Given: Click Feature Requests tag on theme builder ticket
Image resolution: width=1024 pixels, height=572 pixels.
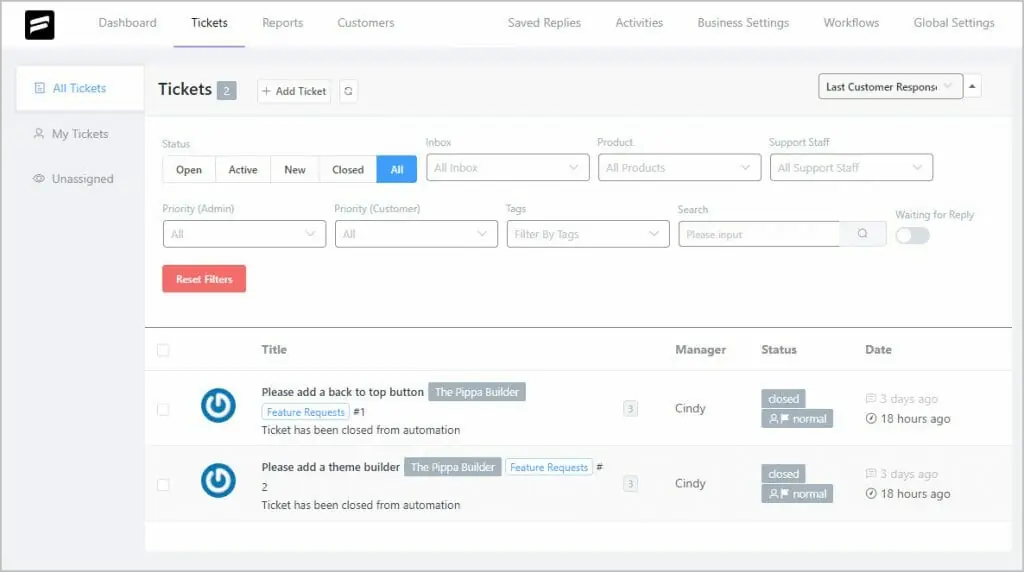Looking at the screenshot, I should click(x=549, y=467).
